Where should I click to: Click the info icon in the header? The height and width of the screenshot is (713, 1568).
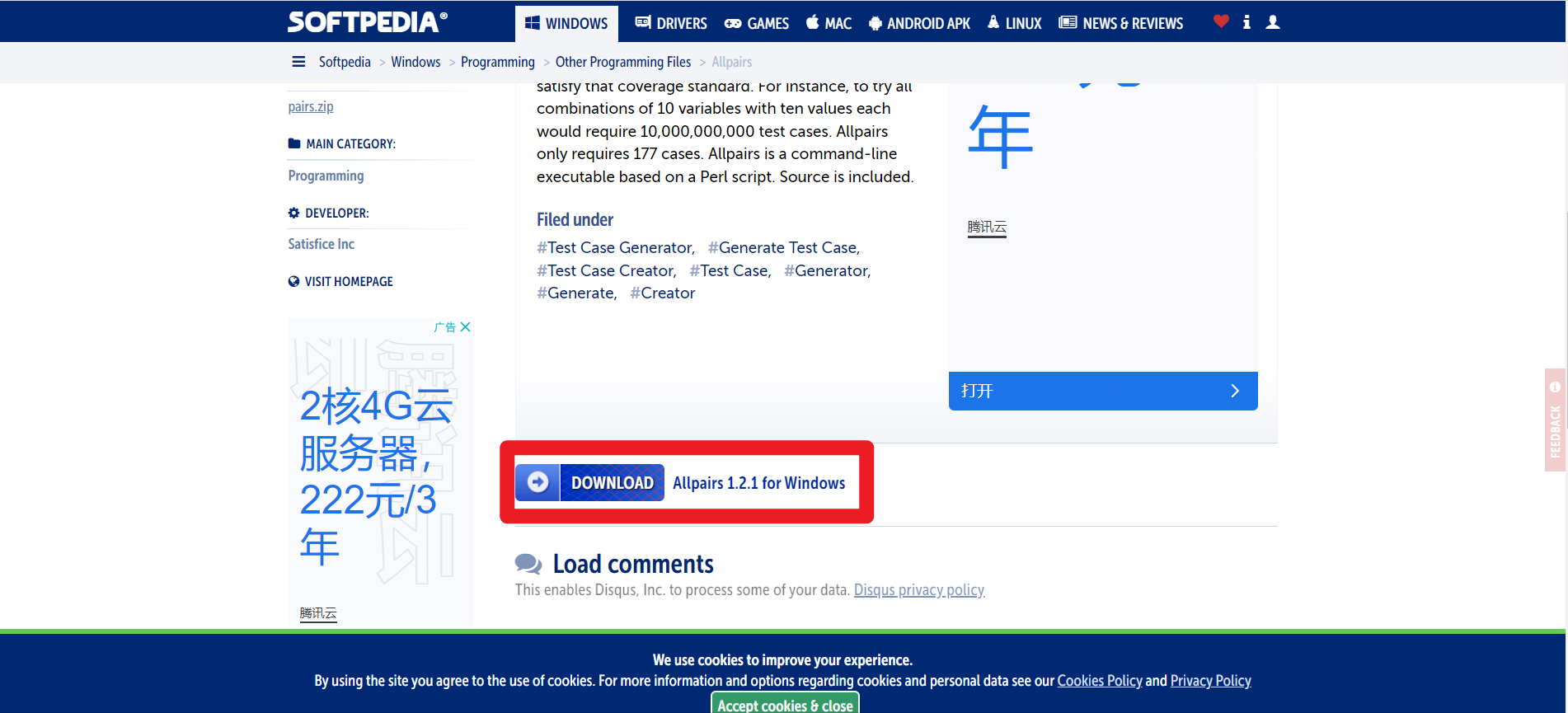pyautogui.click(x=1246, y=22)
